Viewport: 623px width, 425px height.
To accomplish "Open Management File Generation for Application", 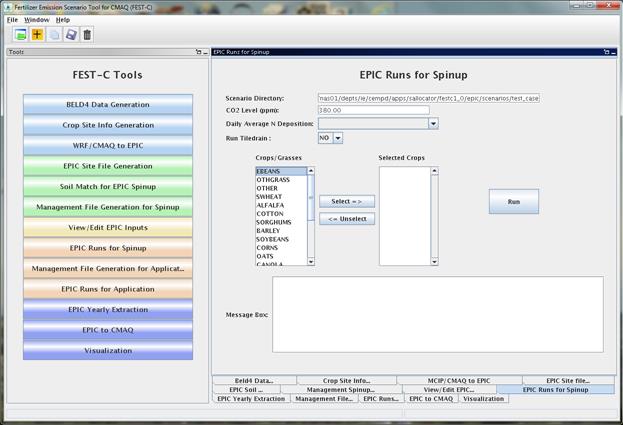I will [x=108, y=269].
